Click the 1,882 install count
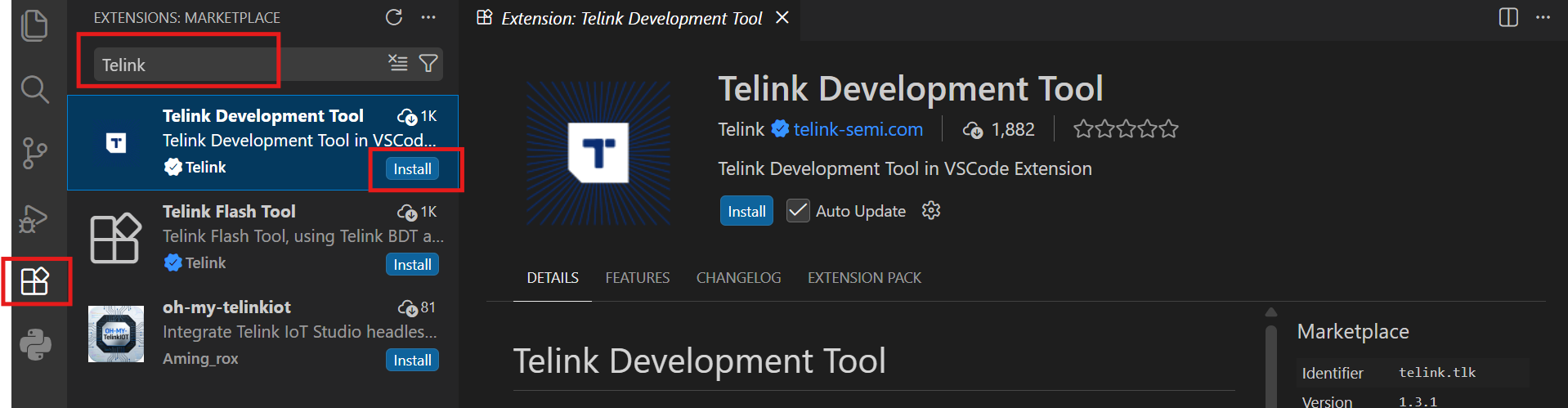 pyautogui.click(x=998, y=129)
